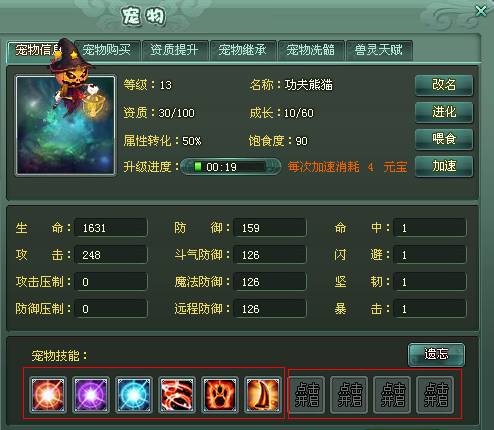Click the upgrade progress bar timer

coord(231,167)
